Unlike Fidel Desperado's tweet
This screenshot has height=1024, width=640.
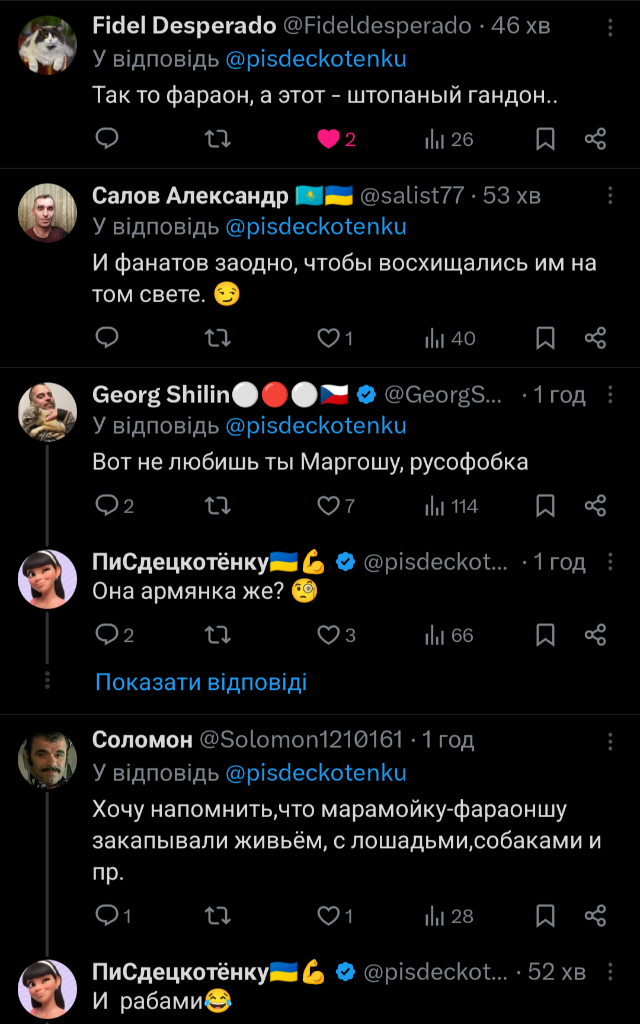click(x=328, y=139)
